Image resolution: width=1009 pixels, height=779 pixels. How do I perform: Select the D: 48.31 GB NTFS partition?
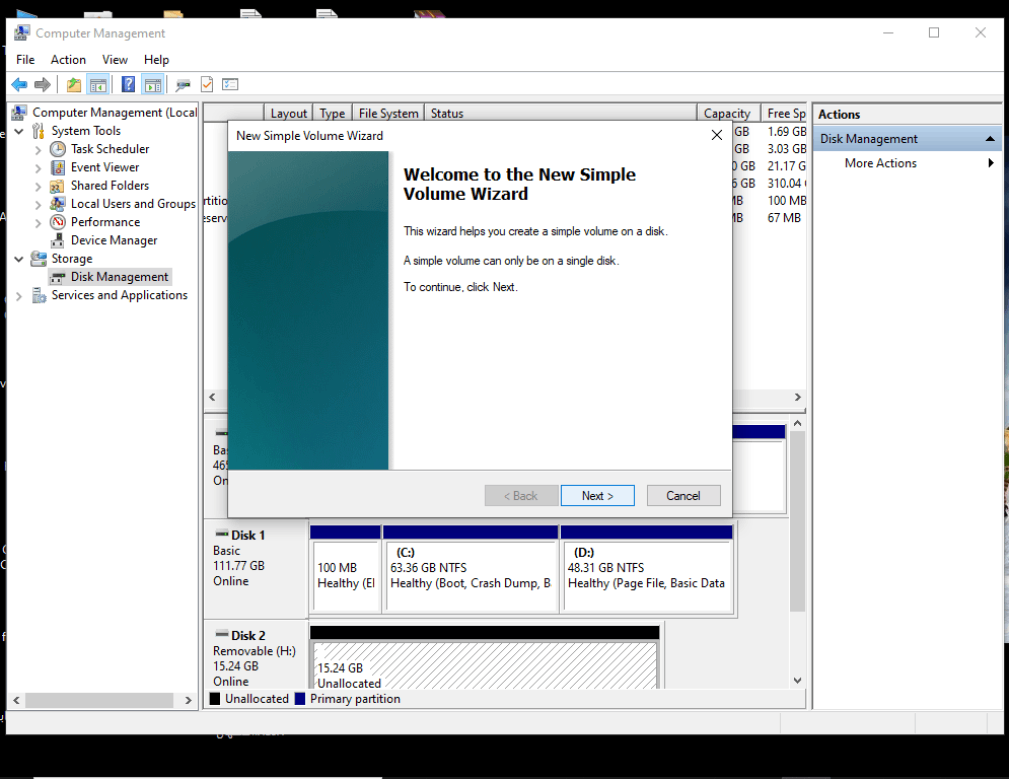coord(647,575)
